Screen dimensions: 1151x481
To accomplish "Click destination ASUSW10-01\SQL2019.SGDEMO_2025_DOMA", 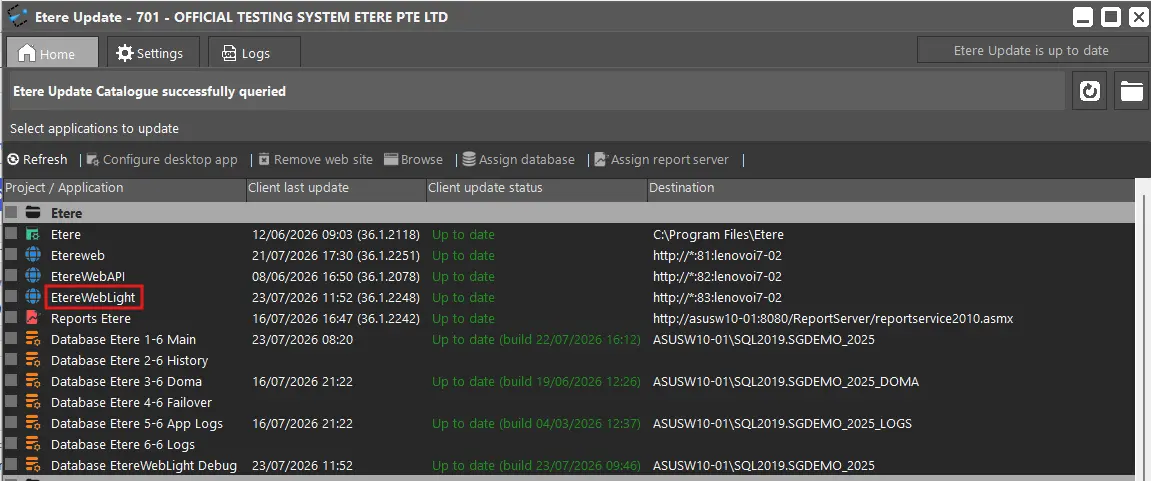I will pyautogui.click(x=785, y=382).
